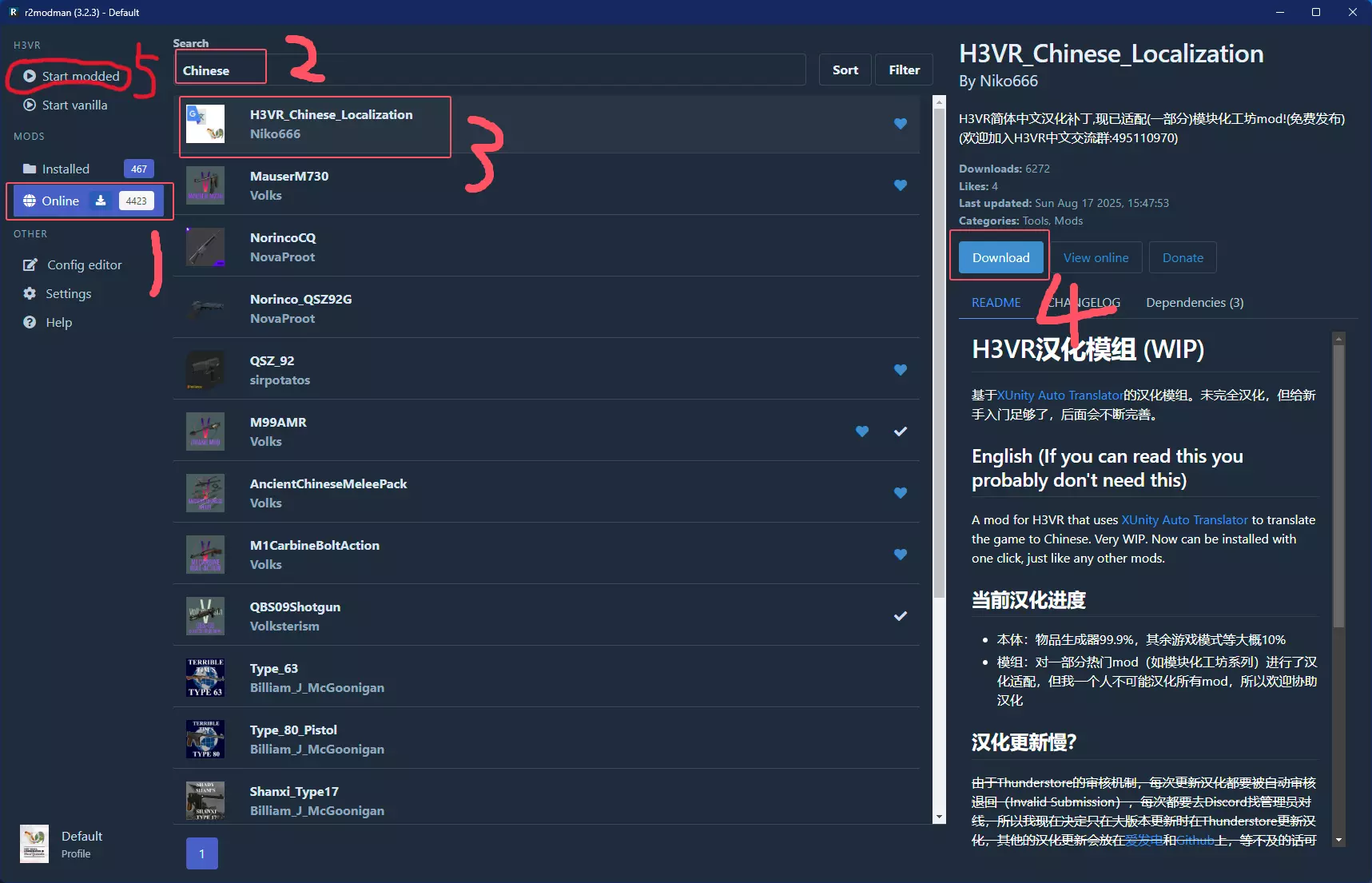This screenshot has height=883, width=1372.
Task: Click the first XUnity Auto Translator link
Action: 1060,395
